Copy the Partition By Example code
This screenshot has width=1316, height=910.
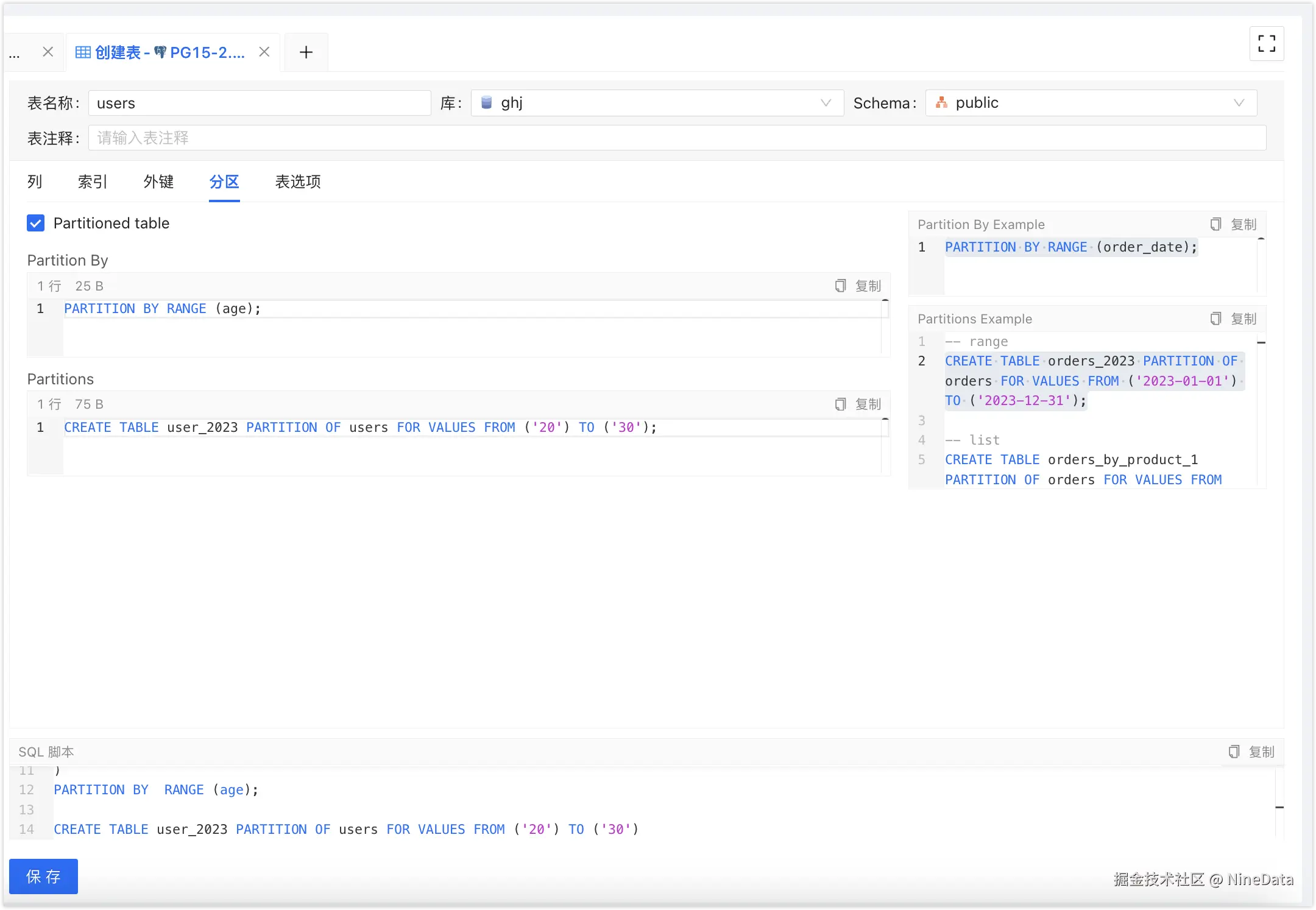click(1233, 224)
